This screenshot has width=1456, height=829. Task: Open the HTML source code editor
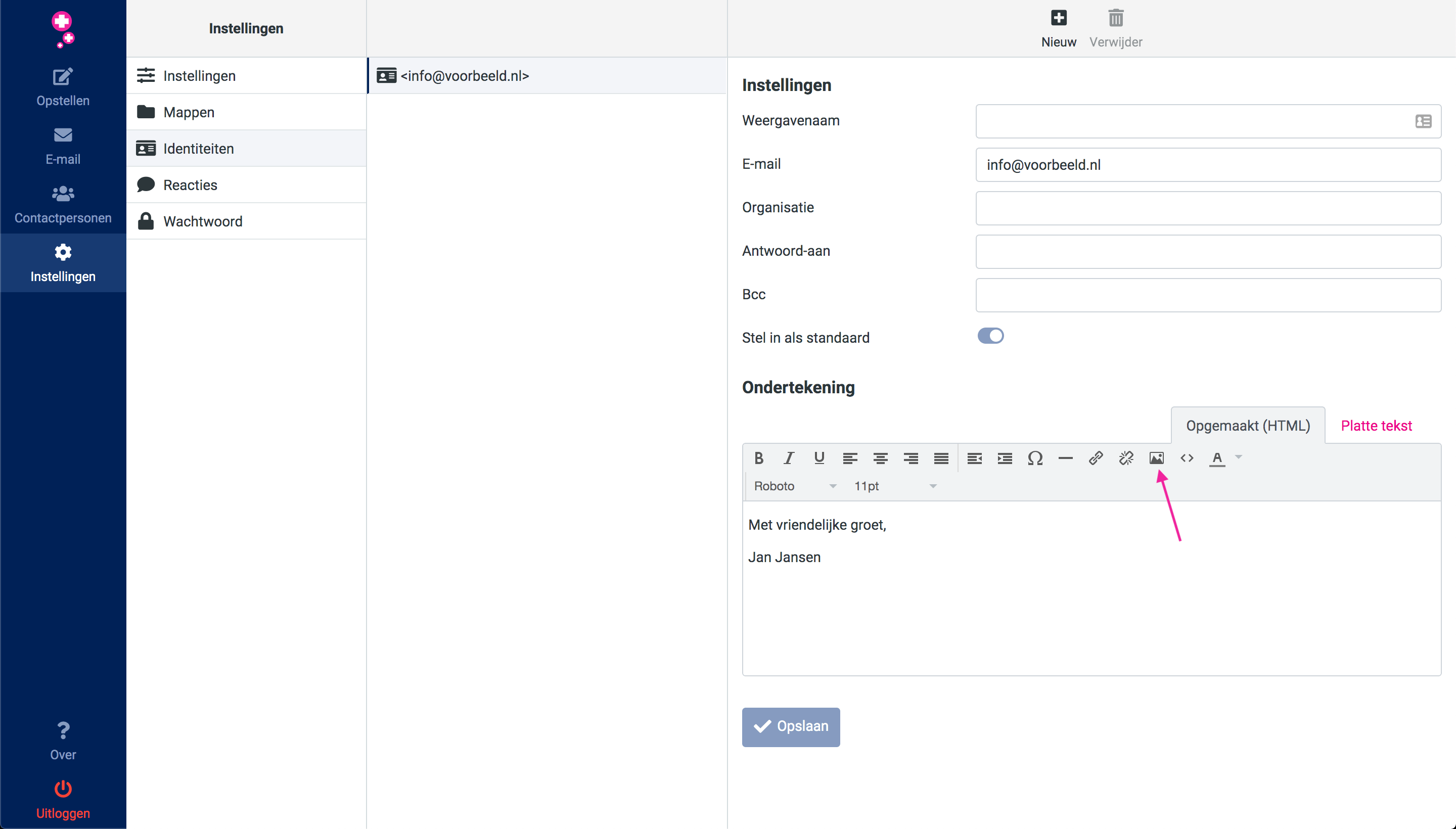1187,458
